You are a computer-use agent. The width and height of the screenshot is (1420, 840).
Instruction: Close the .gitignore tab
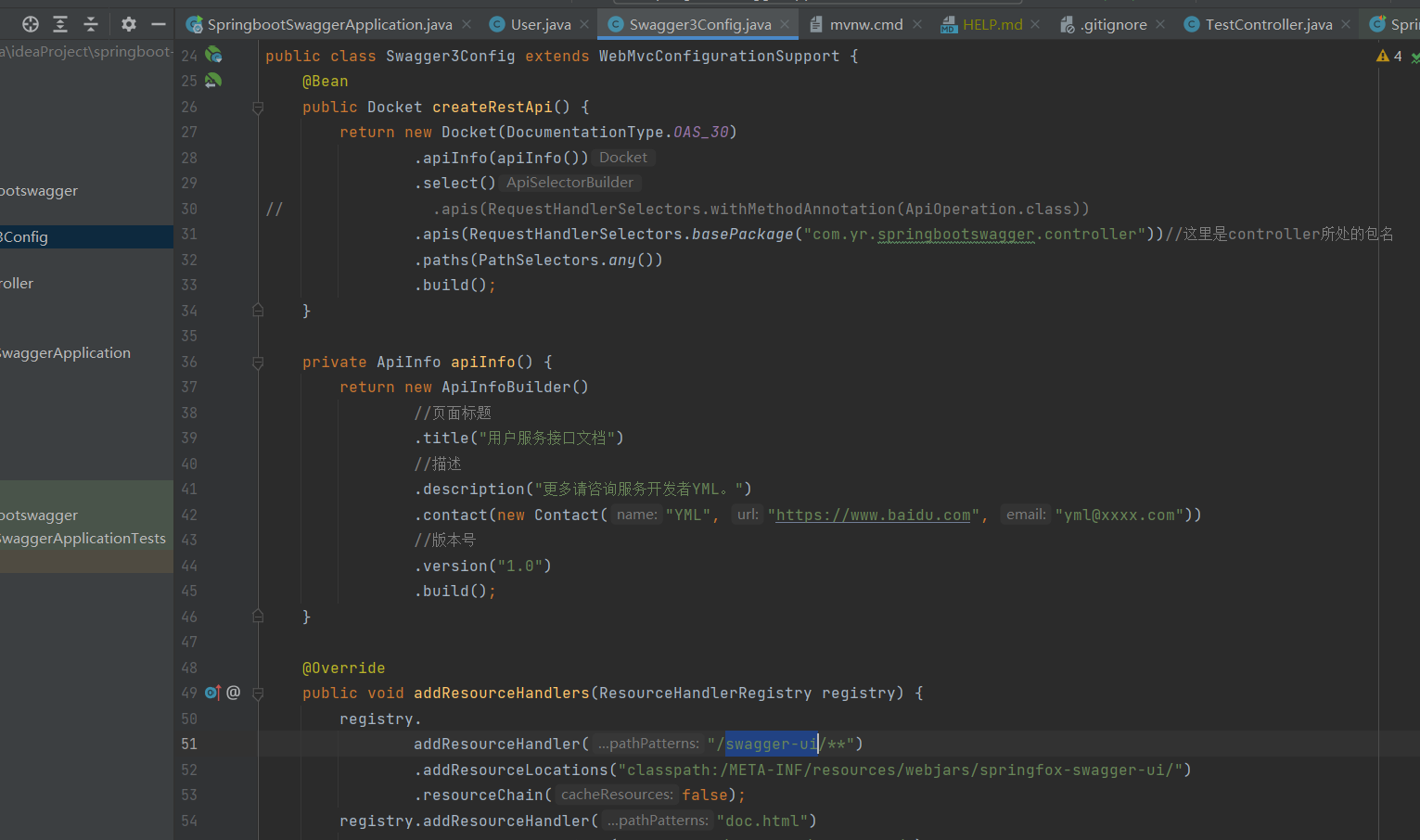coord(1160,24)
